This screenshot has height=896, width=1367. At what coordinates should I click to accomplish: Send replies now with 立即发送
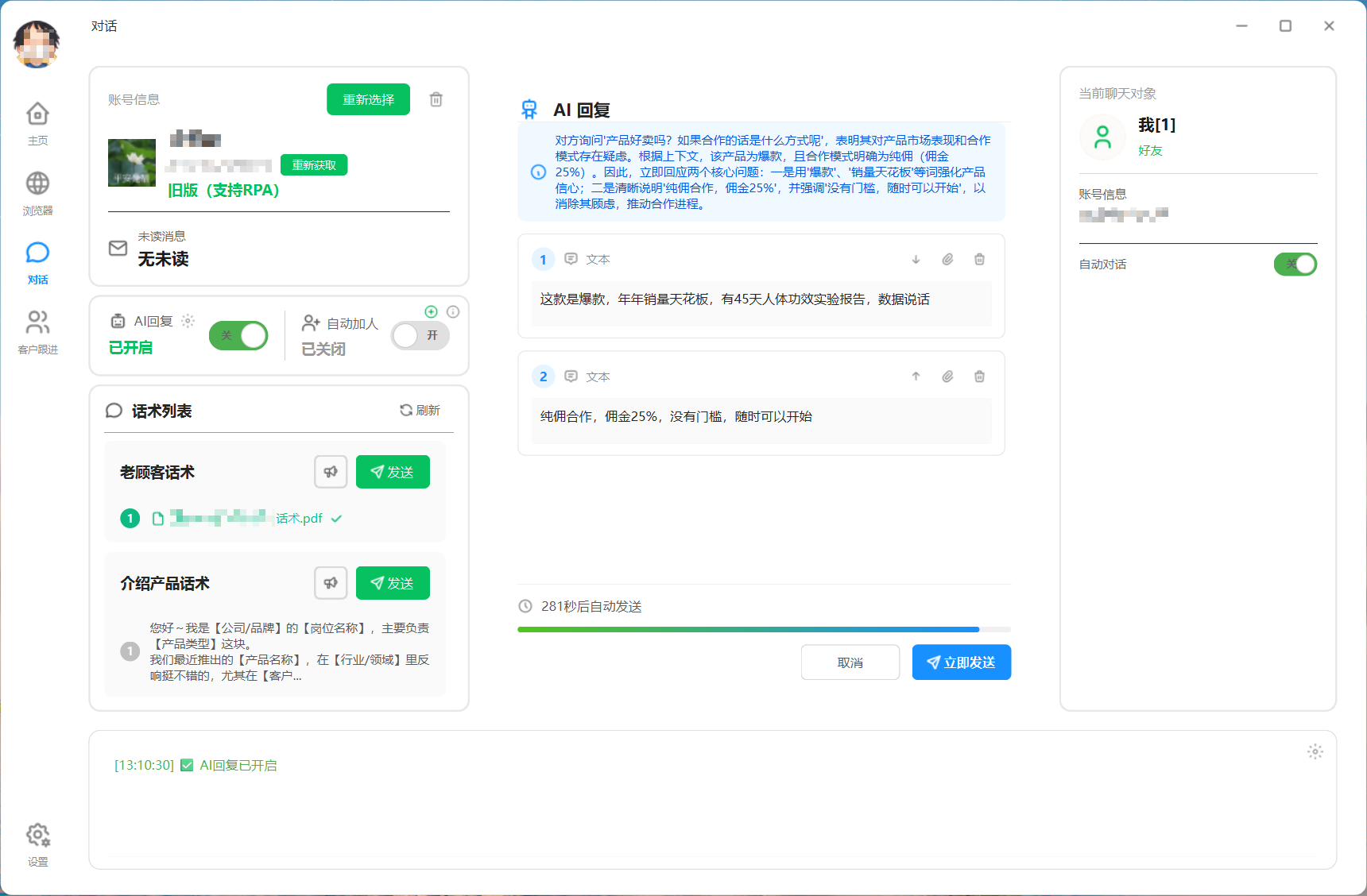pos(961,662)
